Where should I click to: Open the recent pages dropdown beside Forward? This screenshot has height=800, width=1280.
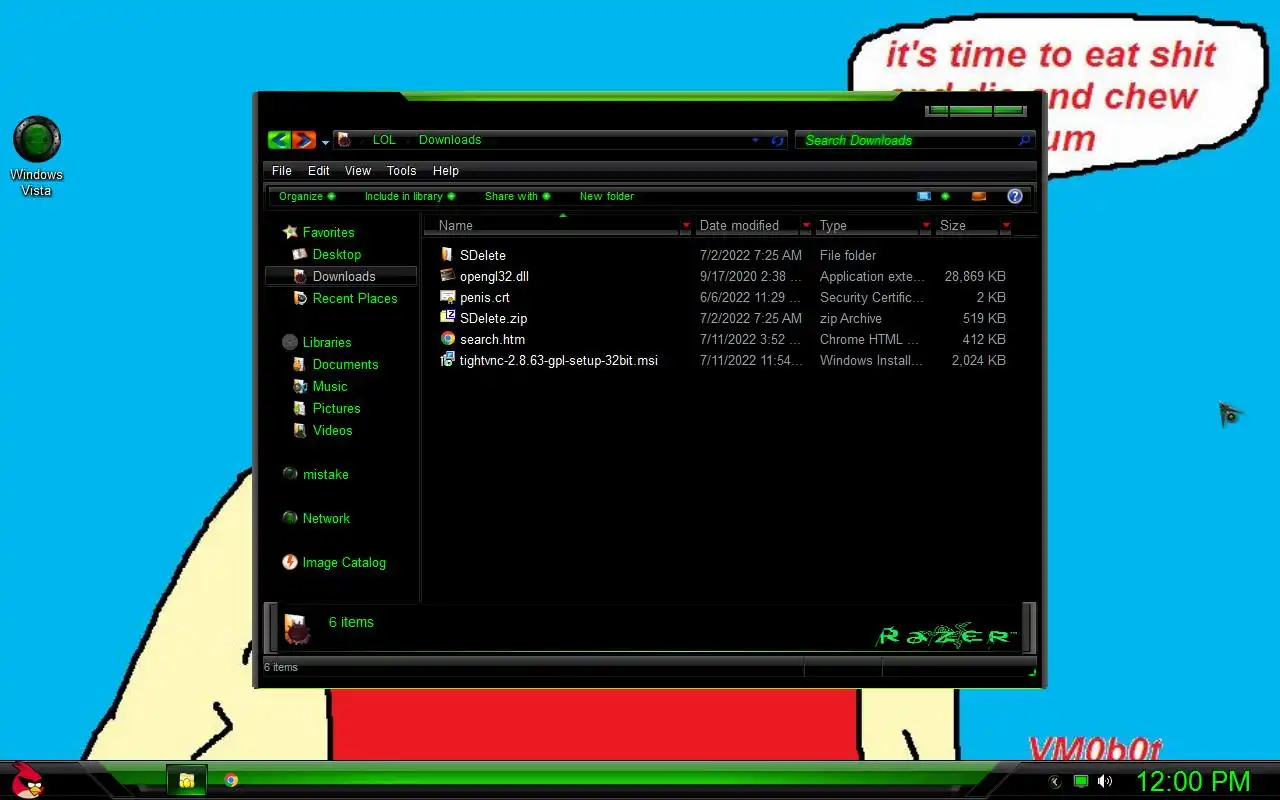tap(325, 143)
